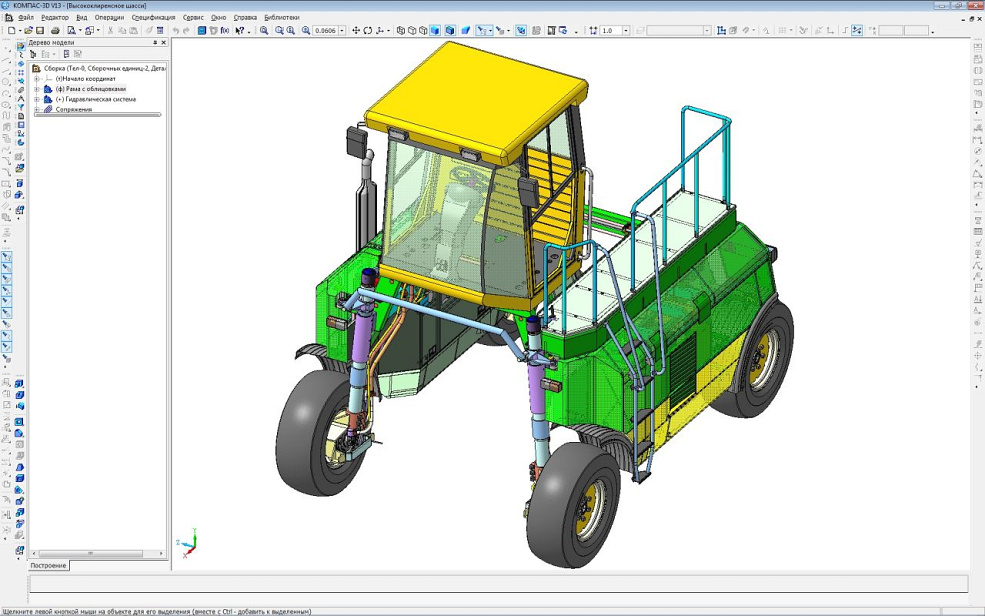Select the Pan view (move) tool
The width and height of the screenshot is (985, 616).
pyautogui.click(x=356, y=31)
